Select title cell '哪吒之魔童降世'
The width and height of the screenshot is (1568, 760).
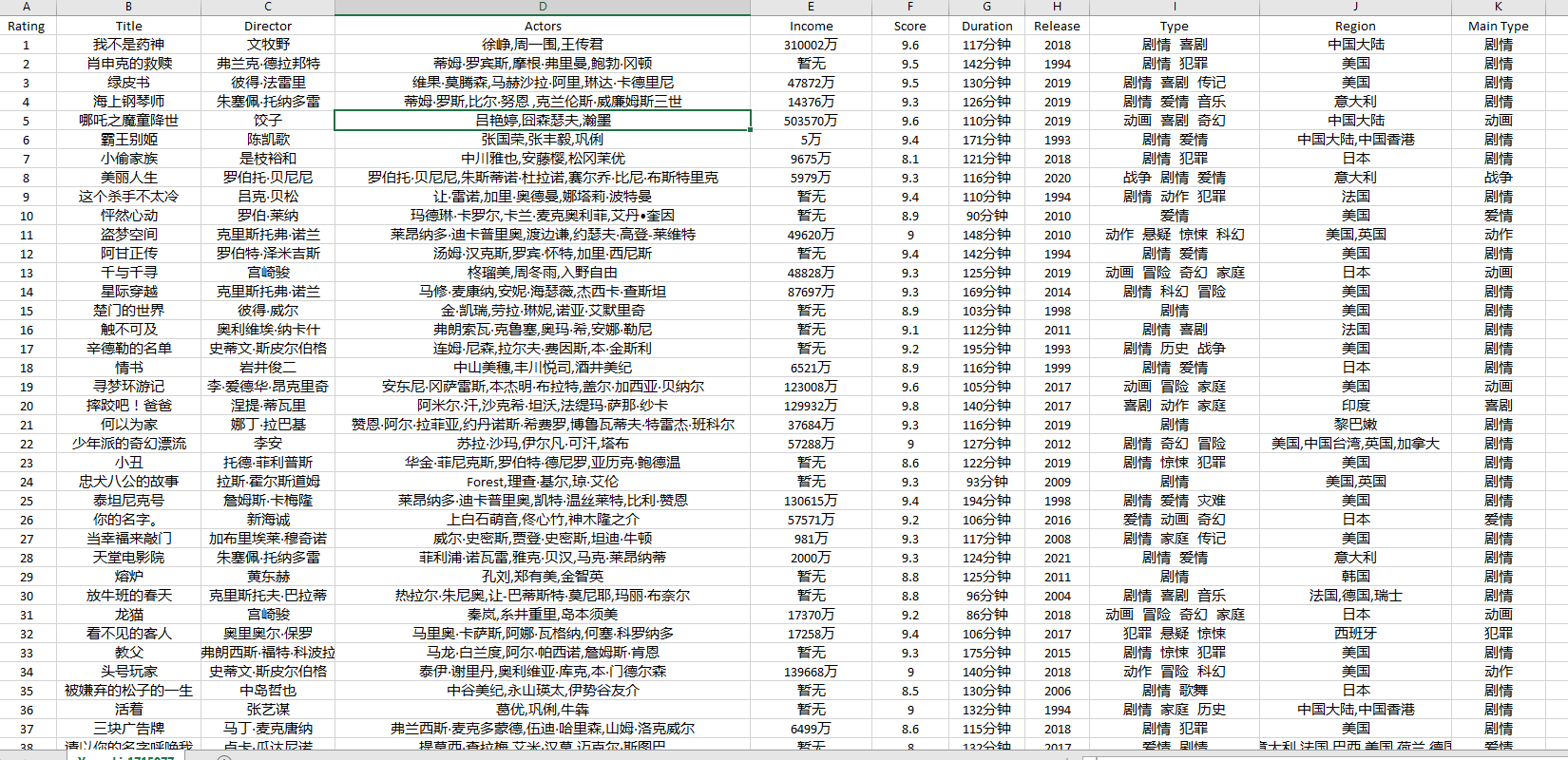(x=128, y=121)
